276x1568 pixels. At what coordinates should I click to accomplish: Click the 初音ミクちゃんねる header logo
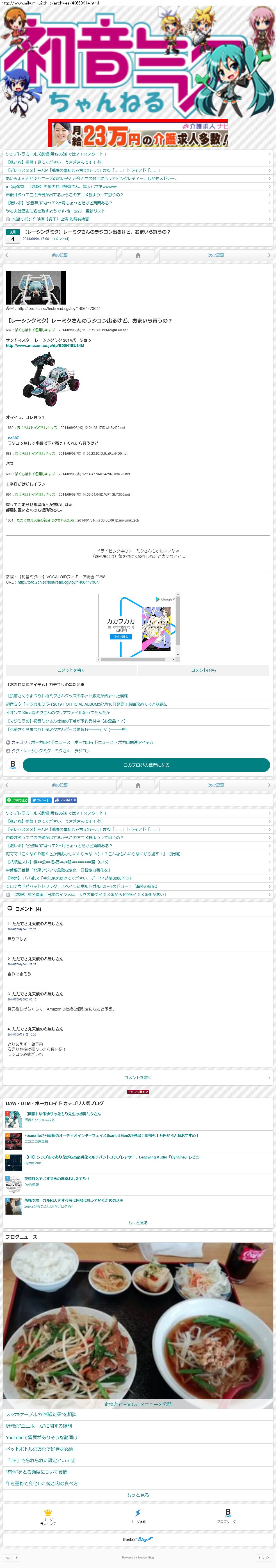point(138,62)
